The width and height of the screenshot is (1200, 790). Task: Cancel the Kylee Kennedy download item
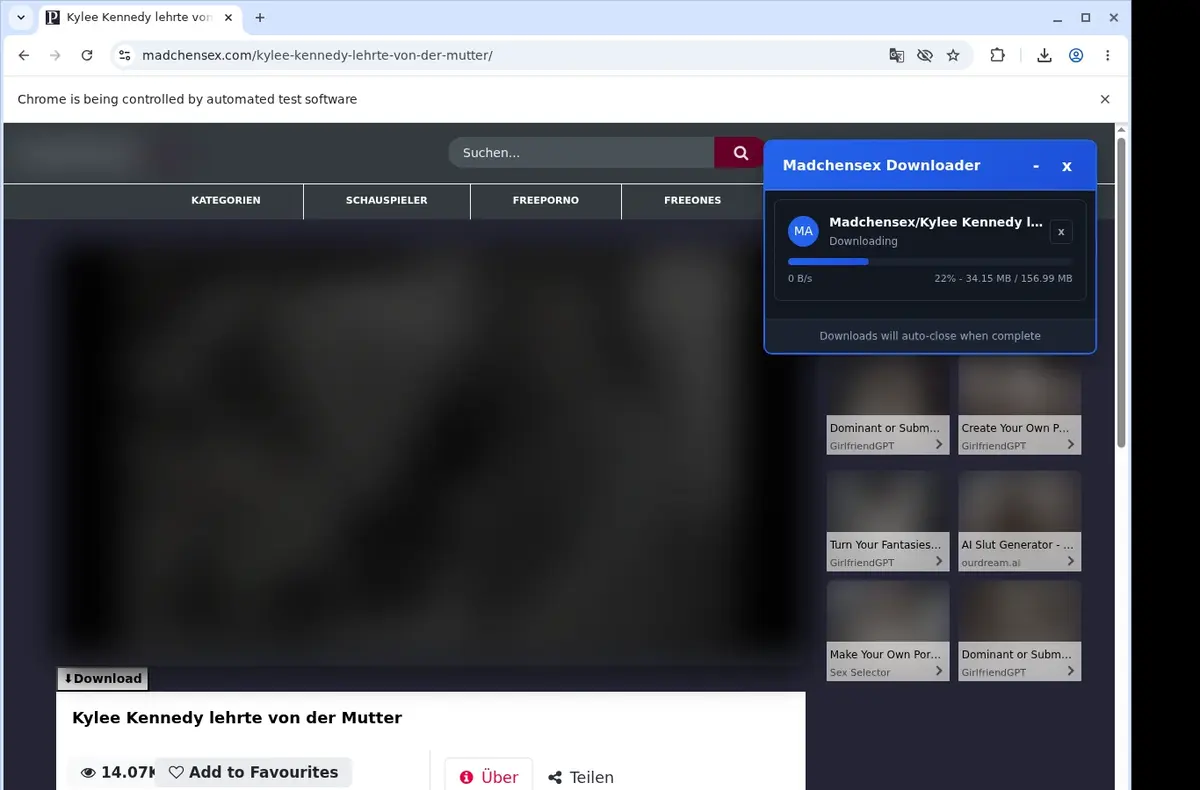click(x=1061, y=232)
